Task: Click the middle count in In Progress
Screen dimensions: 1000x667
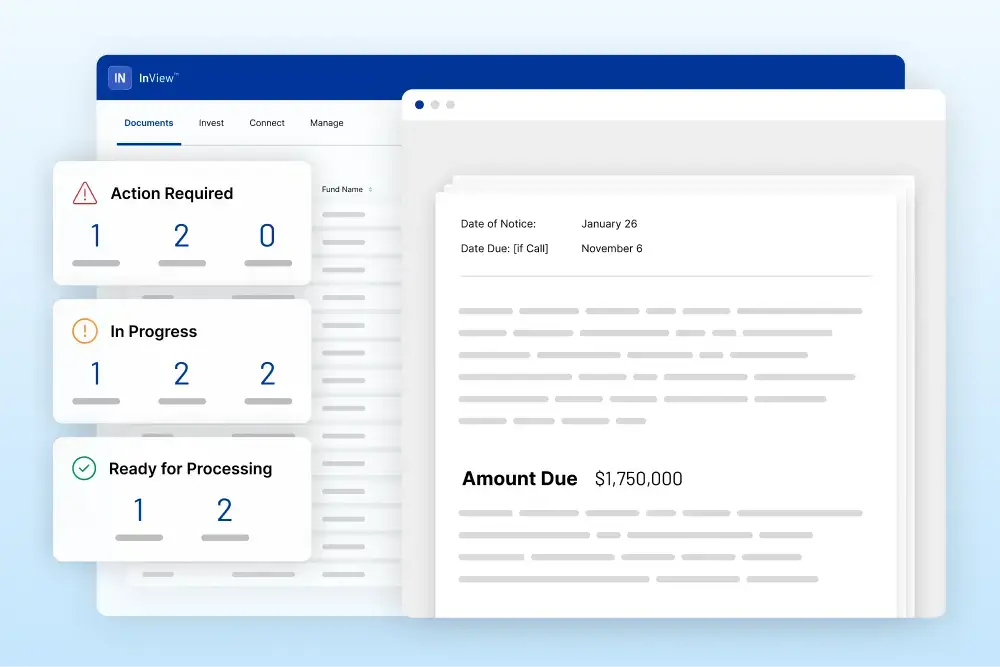Action: [182, 374]
